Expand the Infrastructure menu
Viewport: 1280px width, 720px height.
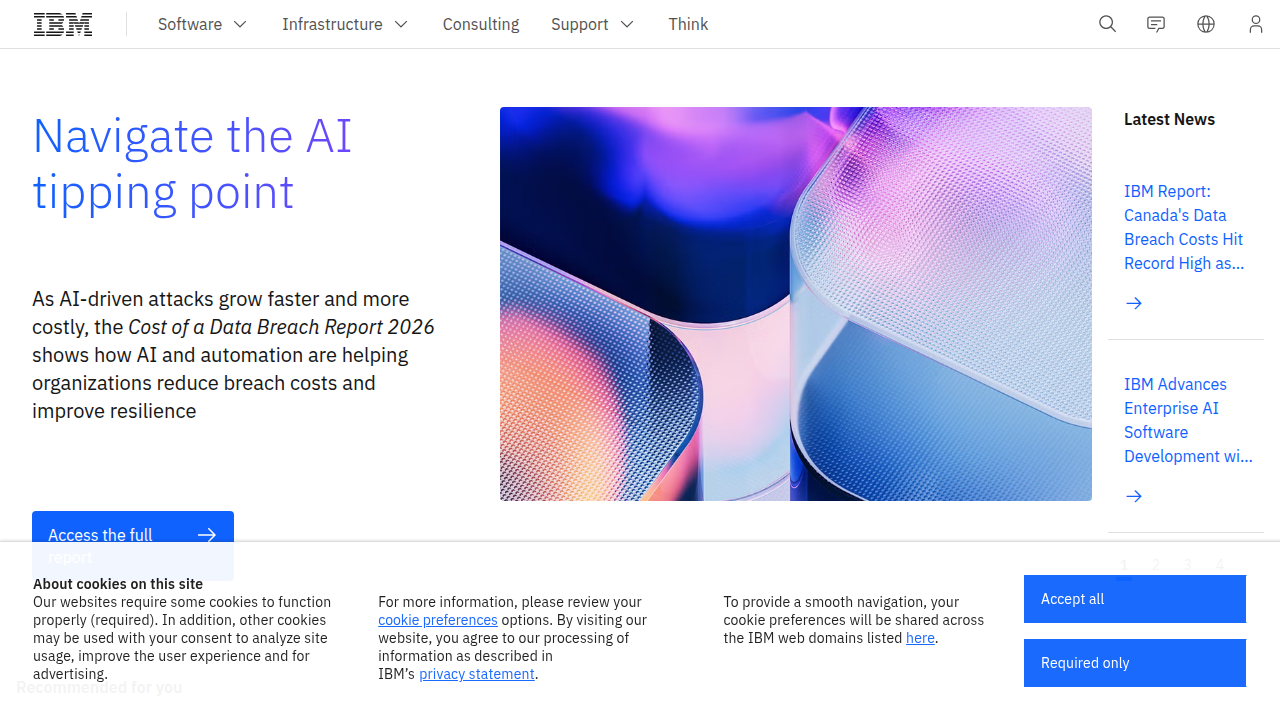(345, 24)
